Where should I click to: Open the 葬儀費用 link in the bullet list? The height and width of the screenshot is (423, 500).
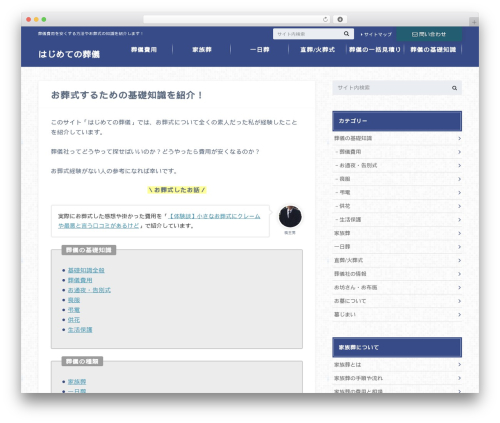80,280
